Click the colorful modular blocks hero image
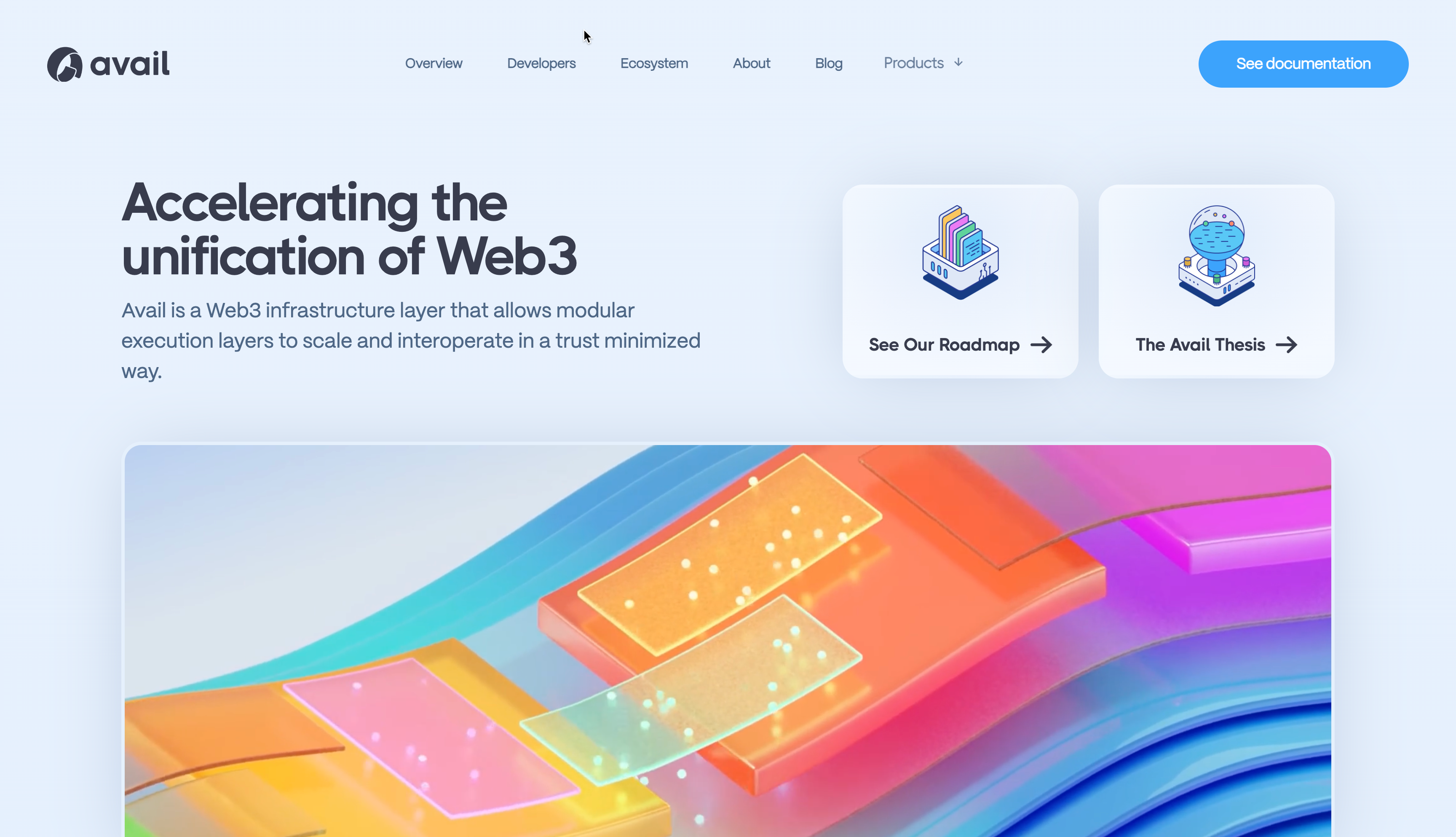Image resolution: width=1456 pixels, height=837 pixels. pyautogui.click(x=728, y=641)
